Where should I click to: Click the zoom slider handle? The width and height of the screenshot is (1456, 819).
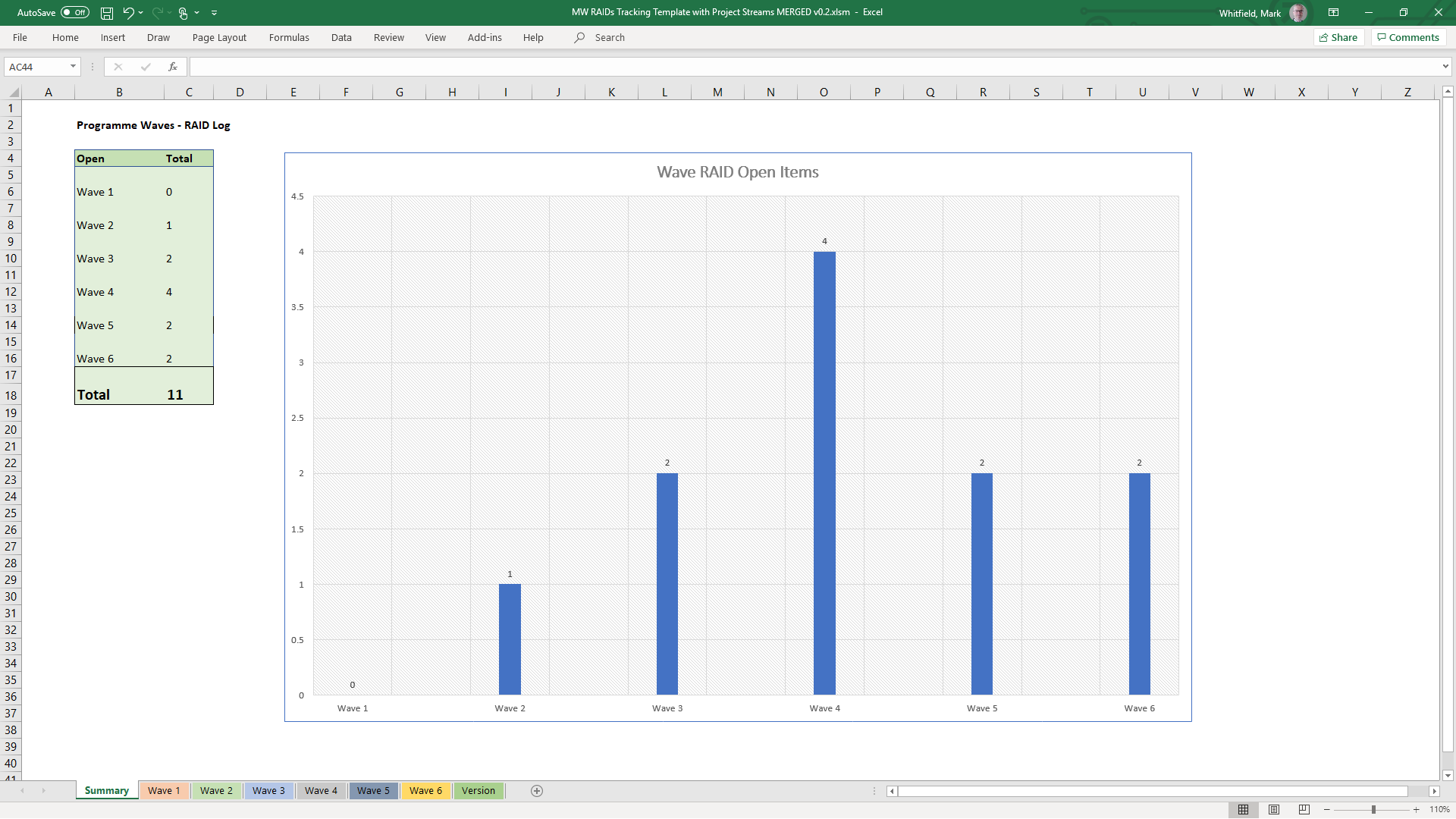click(1373, 810)
